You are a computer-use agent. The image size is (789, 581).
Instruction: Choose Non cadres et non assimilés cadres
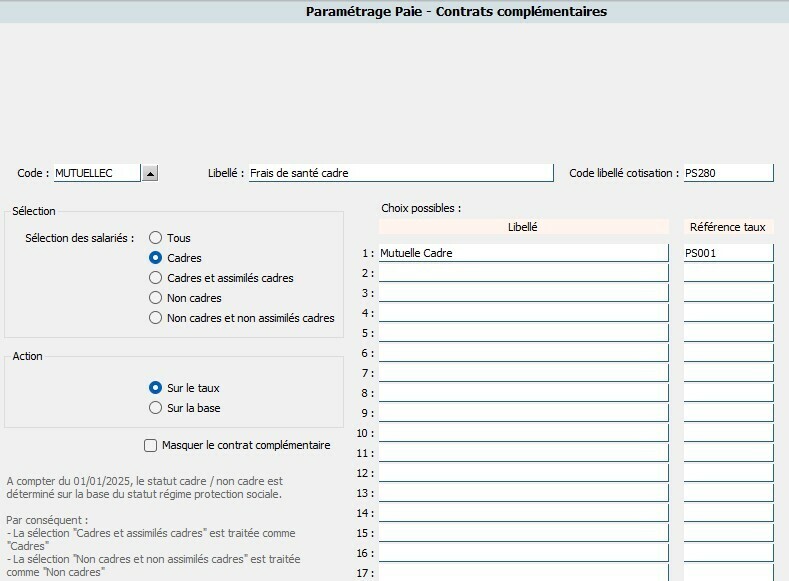tap(155, 318)
